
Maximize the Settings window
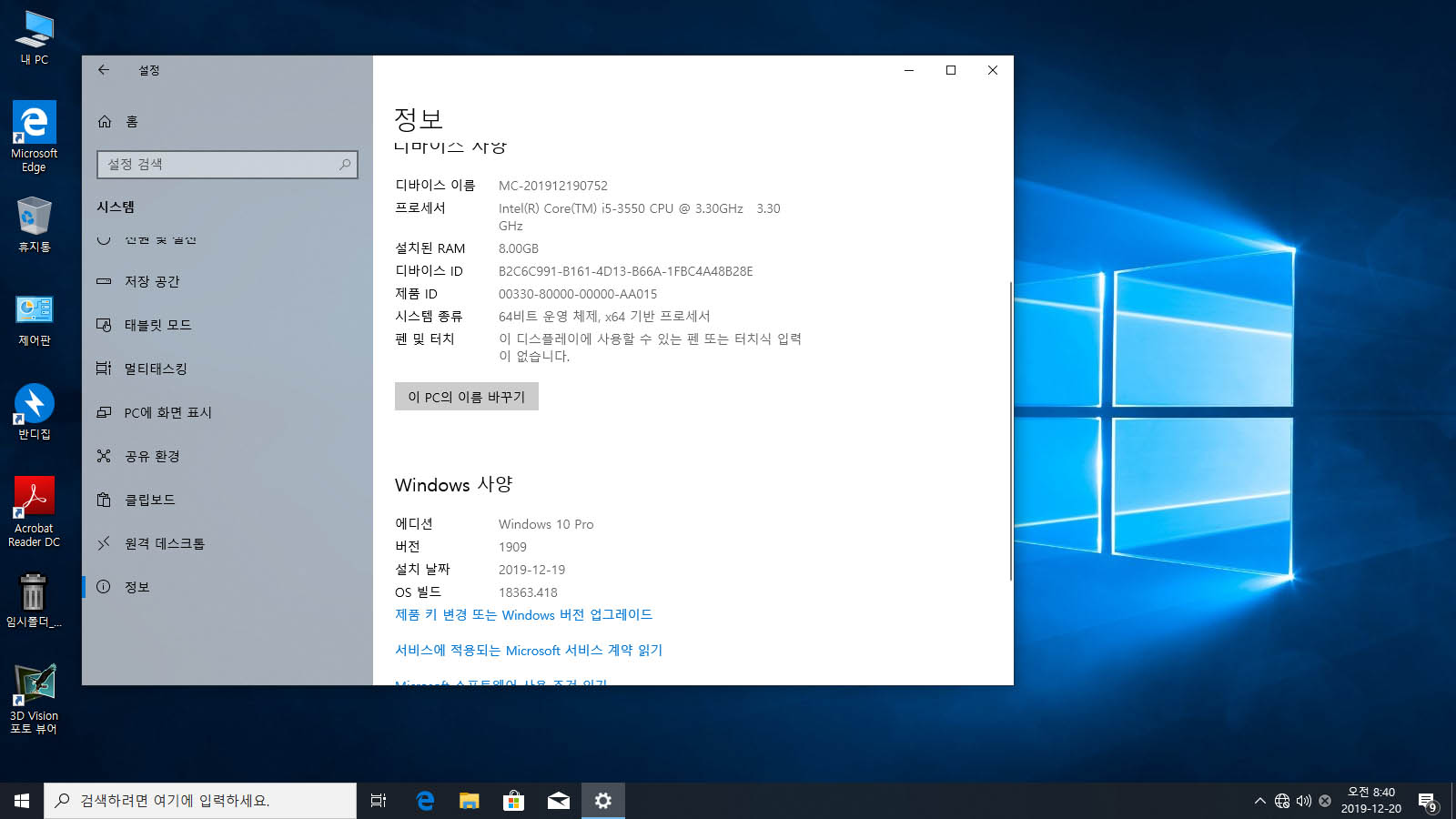(951, 70)
